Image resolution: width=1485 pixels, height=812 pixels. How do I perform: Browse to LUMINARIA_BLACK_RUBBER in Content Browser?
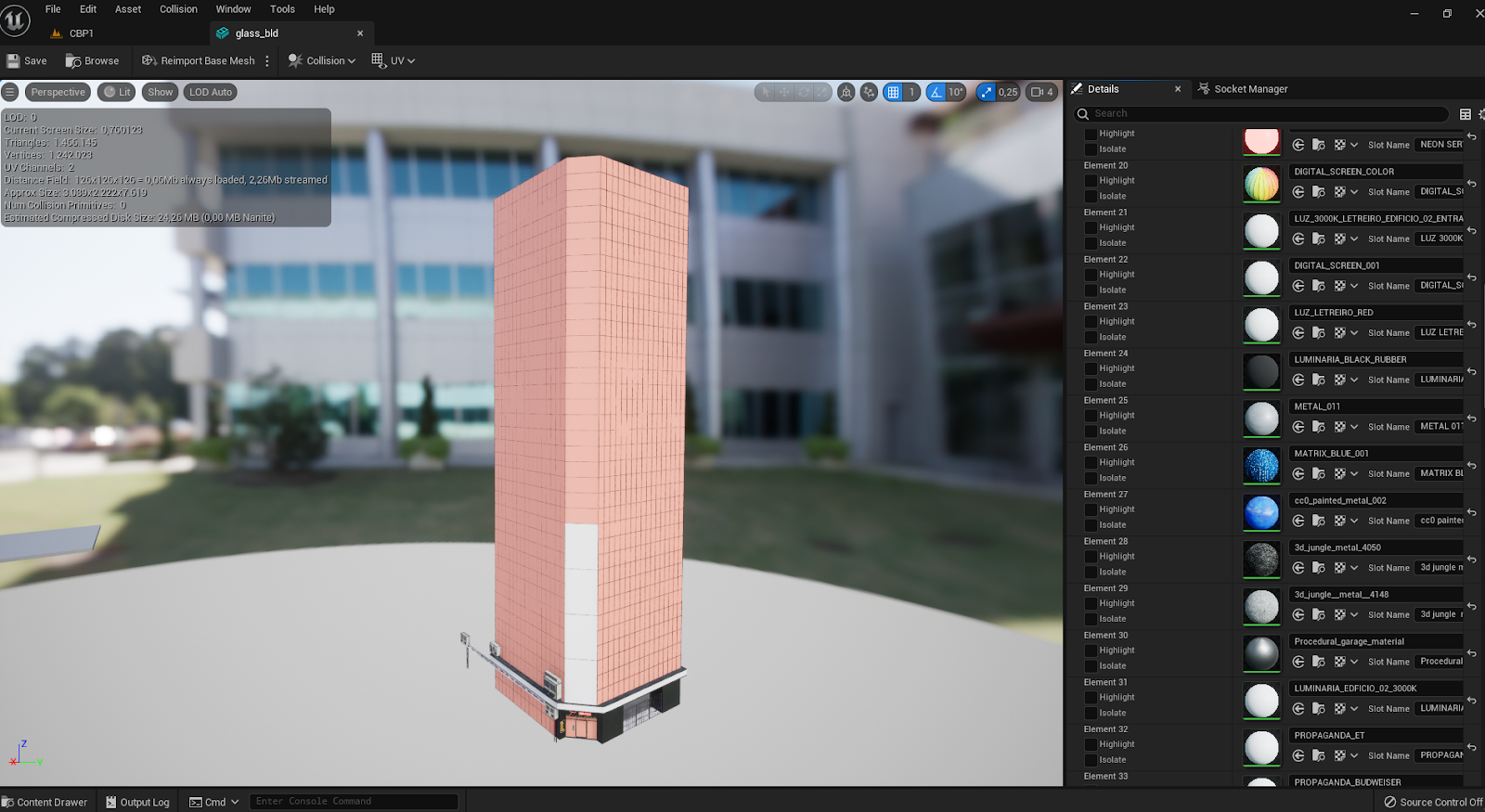click(x=1319, y=380)
